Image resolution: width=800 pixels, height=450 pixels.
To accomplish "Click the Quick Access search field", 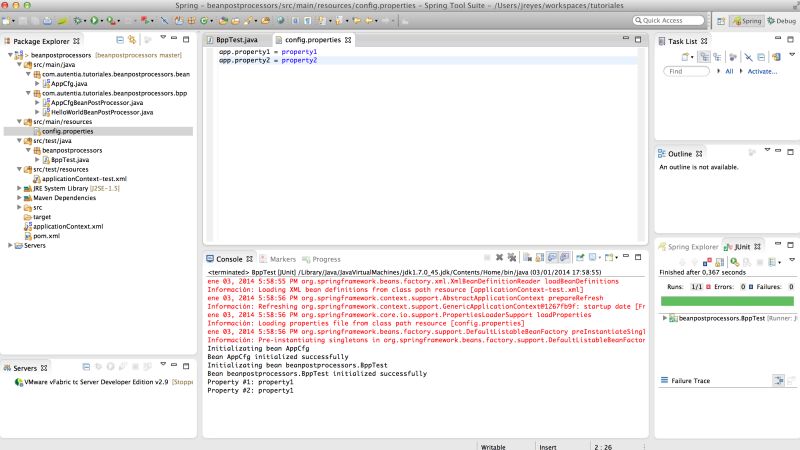I will [x=668, y=20].
